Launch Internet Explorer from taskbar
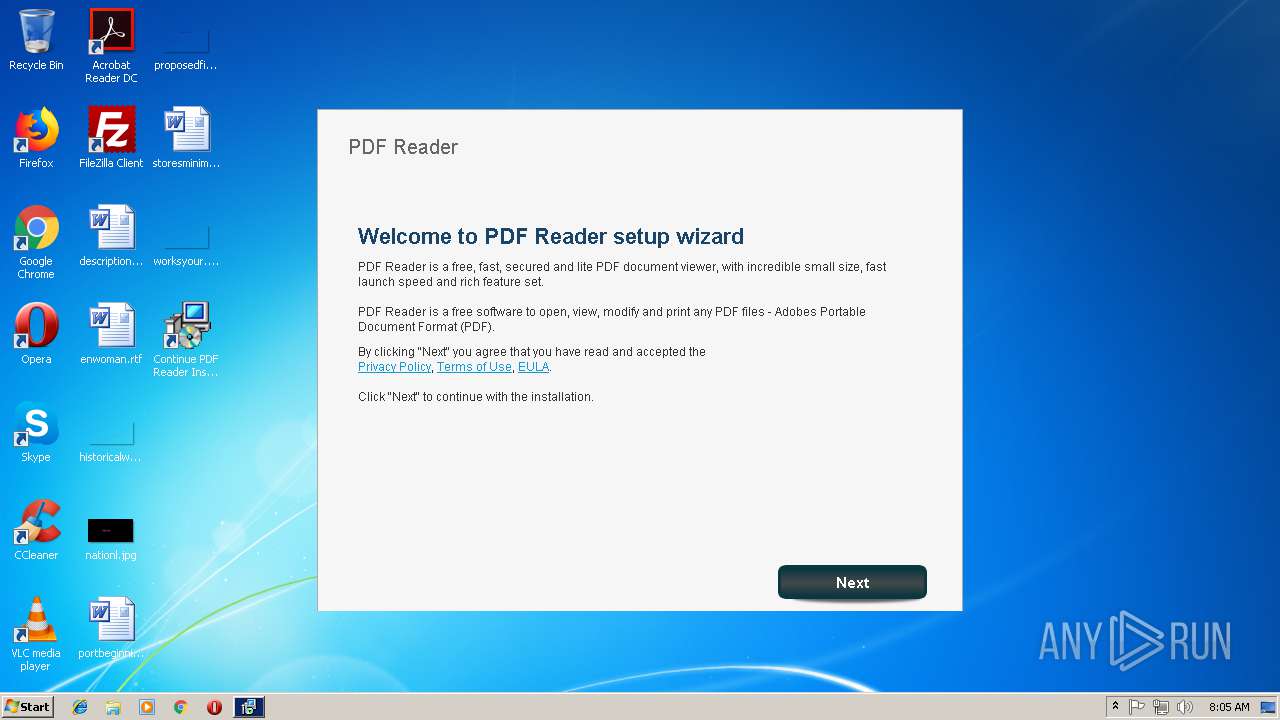Viewport: 1280px width, 720px height. 80,707
